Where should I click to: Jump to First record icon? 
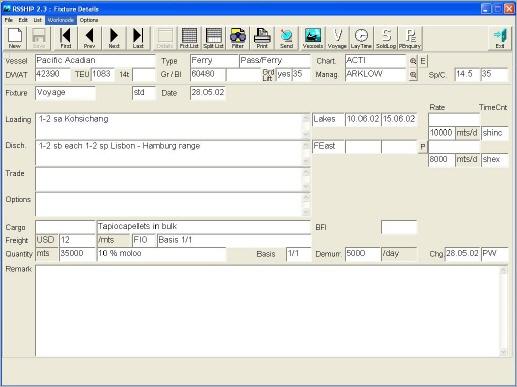[x=66, y=38]
